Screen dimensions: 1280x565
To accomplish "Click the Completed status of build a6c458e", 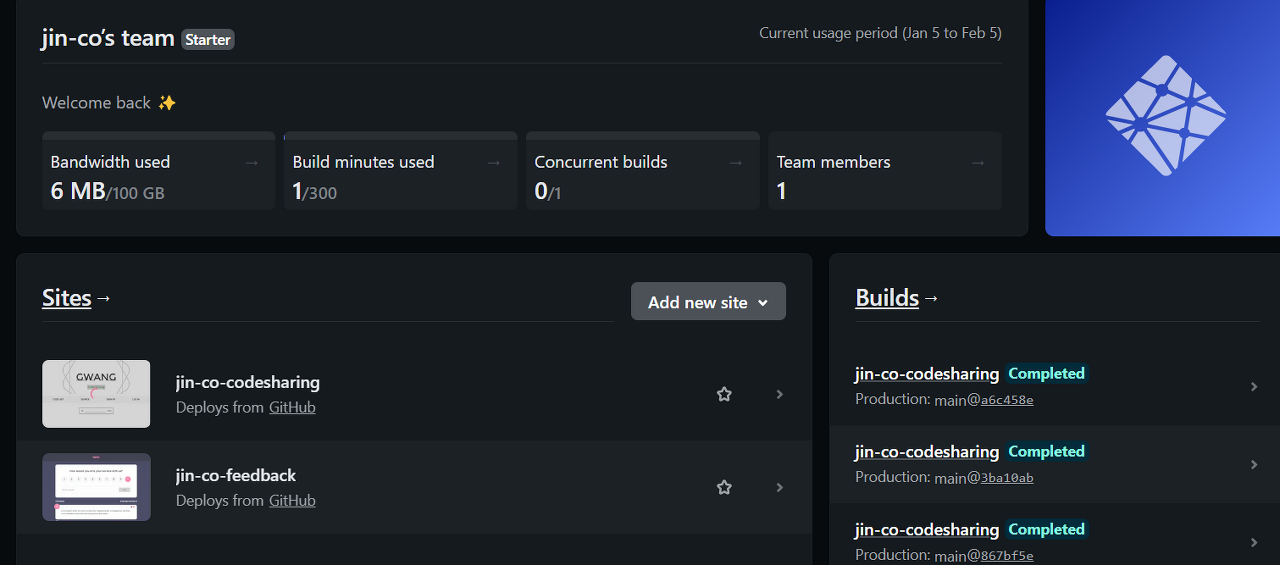I will coord(1046,373).
